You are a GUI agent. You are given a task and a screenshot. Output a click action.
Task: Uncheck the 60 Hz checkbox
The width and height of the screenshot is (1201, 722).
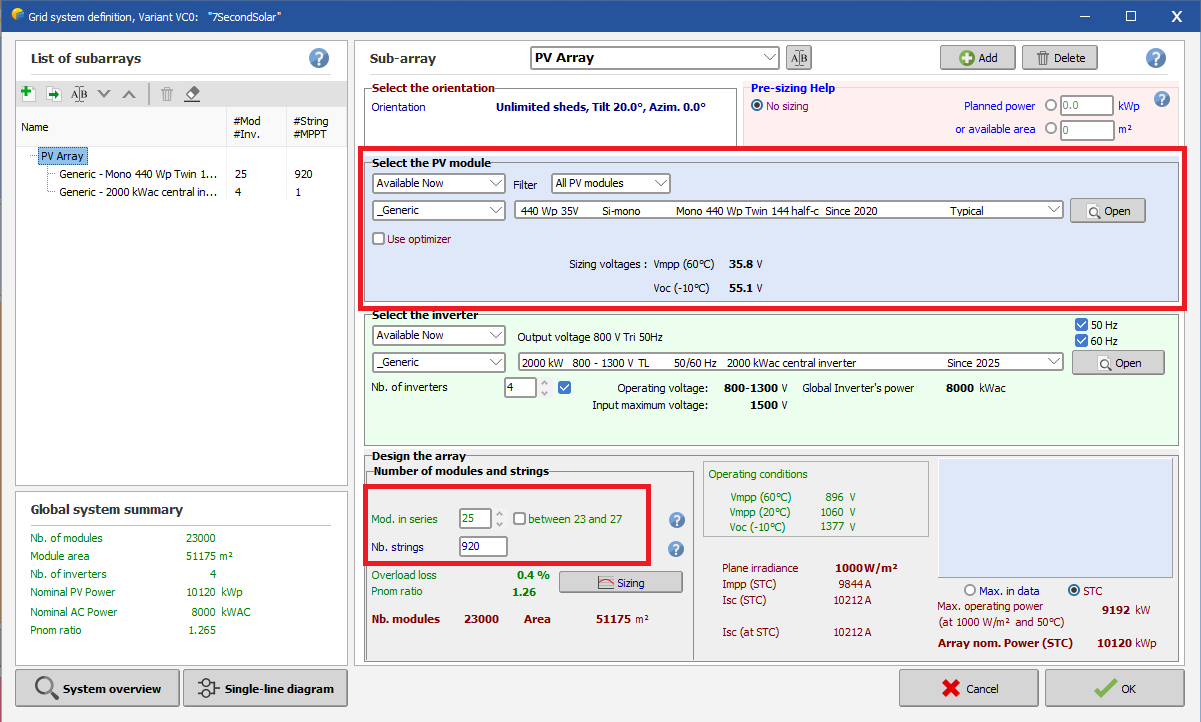click(x=1081, y=340)
